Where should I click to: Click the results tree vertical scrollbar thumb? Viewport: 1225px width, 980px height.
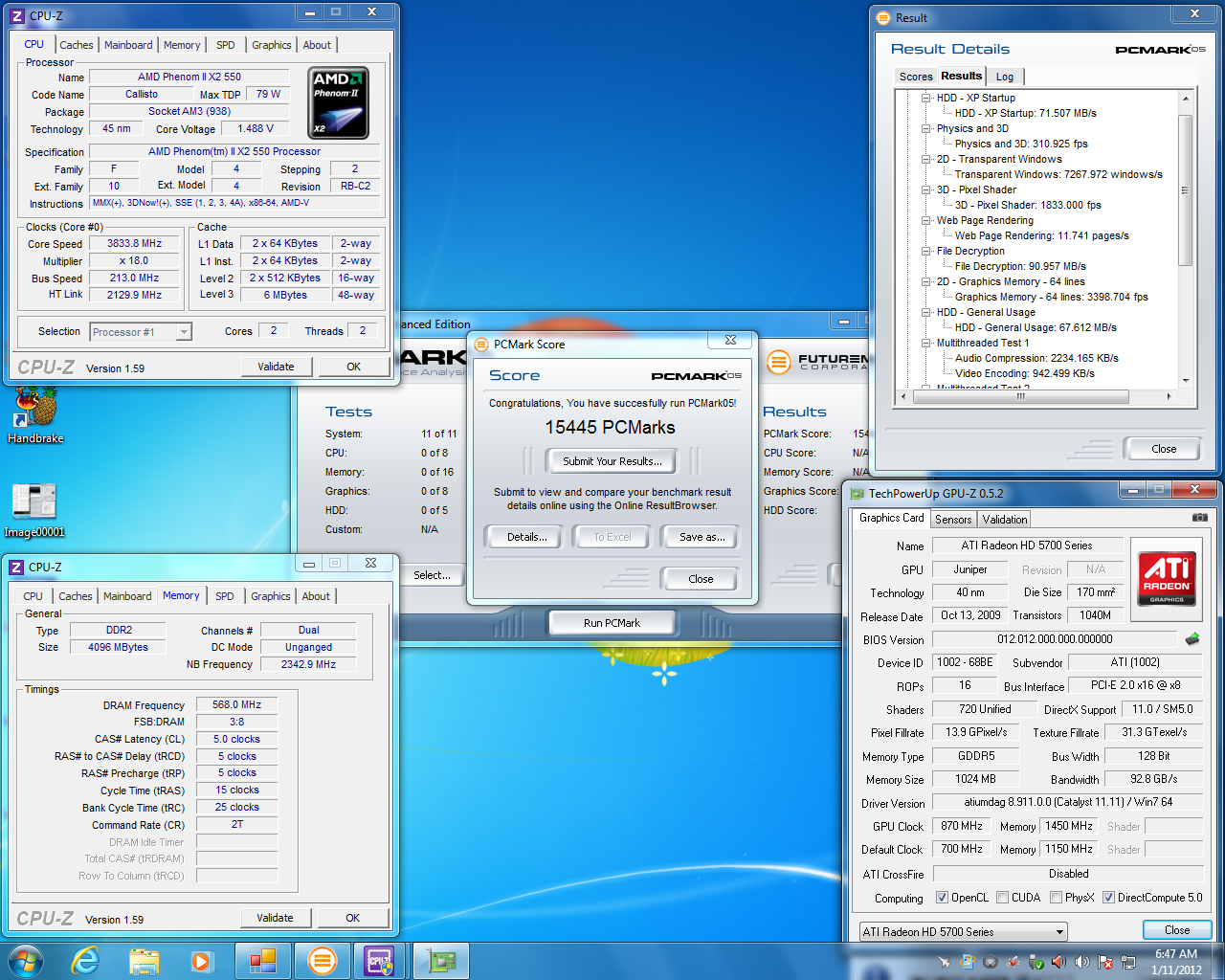[1185, 189]
